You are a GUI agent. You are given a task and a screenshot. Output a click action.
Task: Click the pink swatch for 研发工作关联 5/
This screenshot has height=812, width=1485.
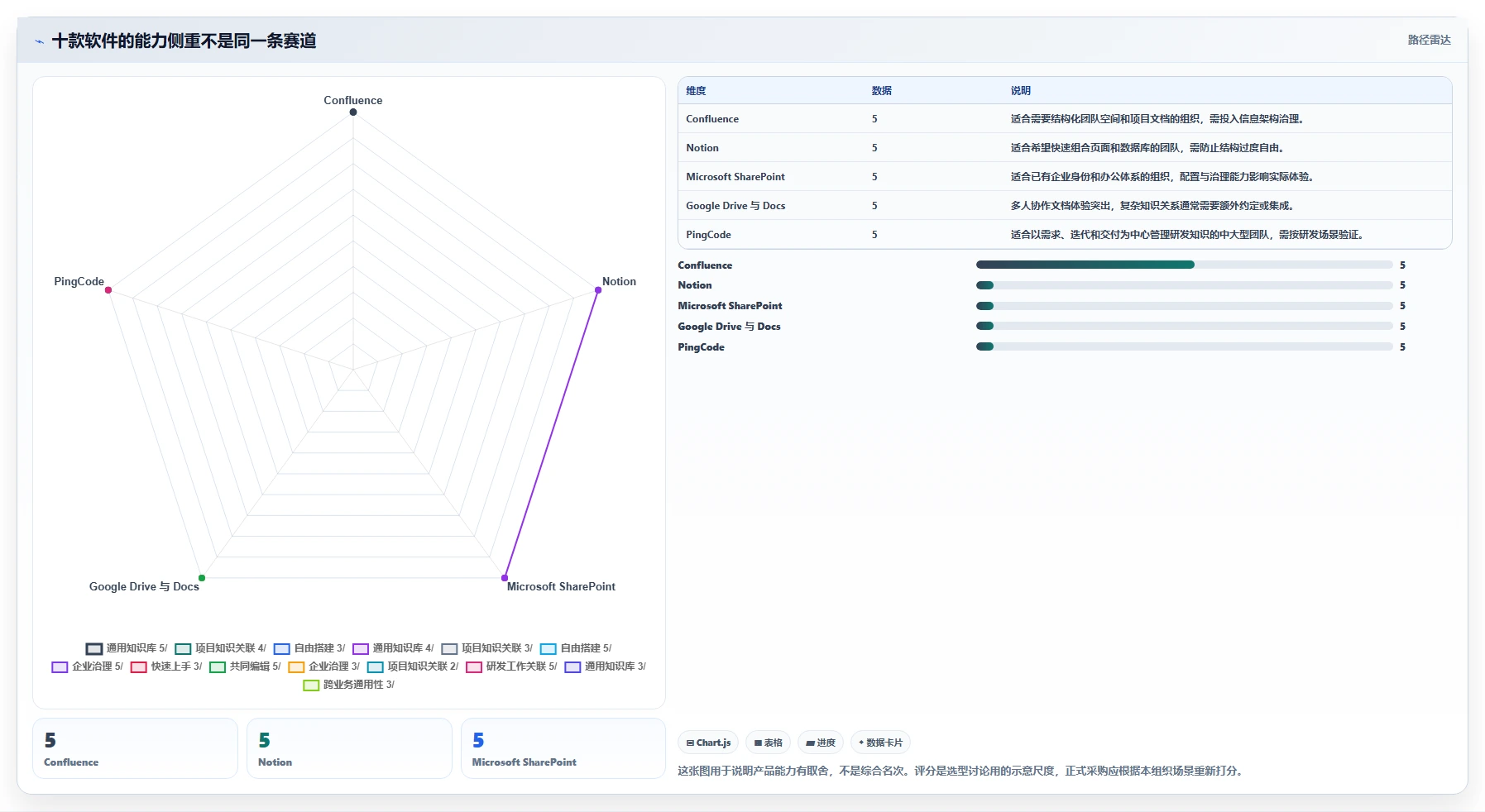pyautogui.click(x=474, y=667)
